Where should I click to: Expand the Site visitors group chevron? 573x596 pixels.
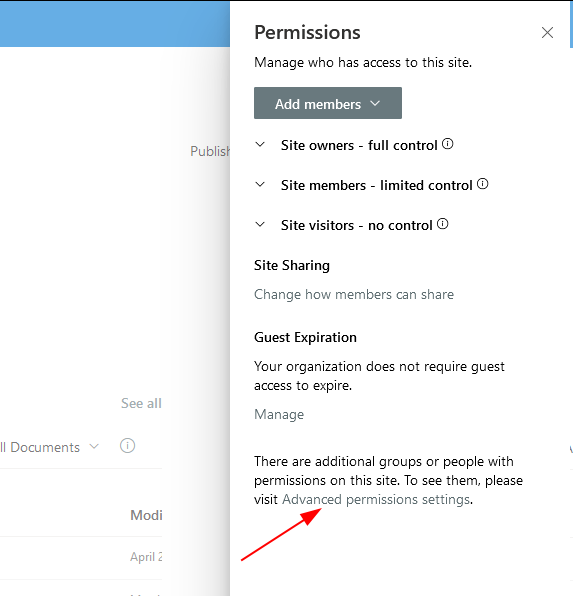260,224
